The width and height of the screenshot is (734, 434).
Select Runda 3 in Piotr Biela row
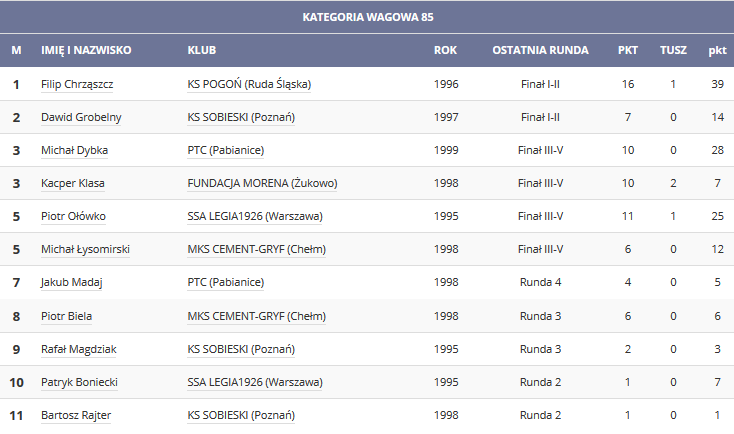(540, 316)
